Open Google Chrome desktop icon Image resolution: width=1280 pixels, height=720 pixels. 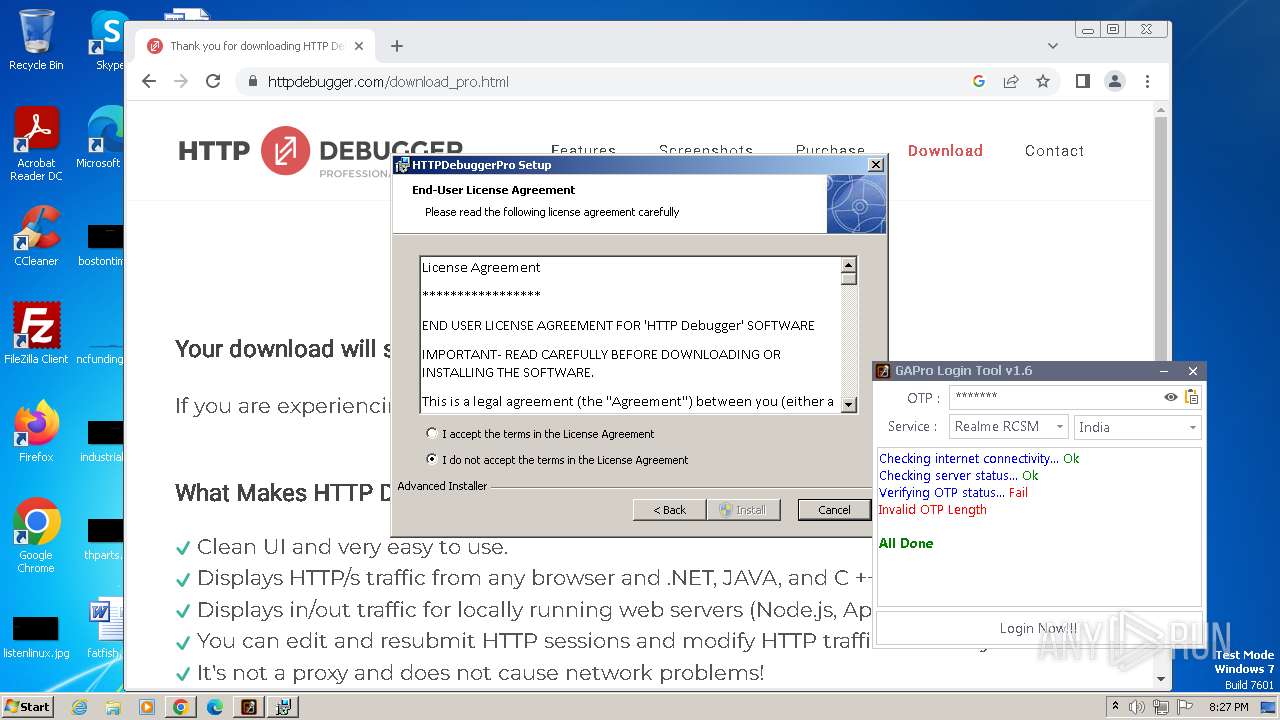tap(36, 535)
